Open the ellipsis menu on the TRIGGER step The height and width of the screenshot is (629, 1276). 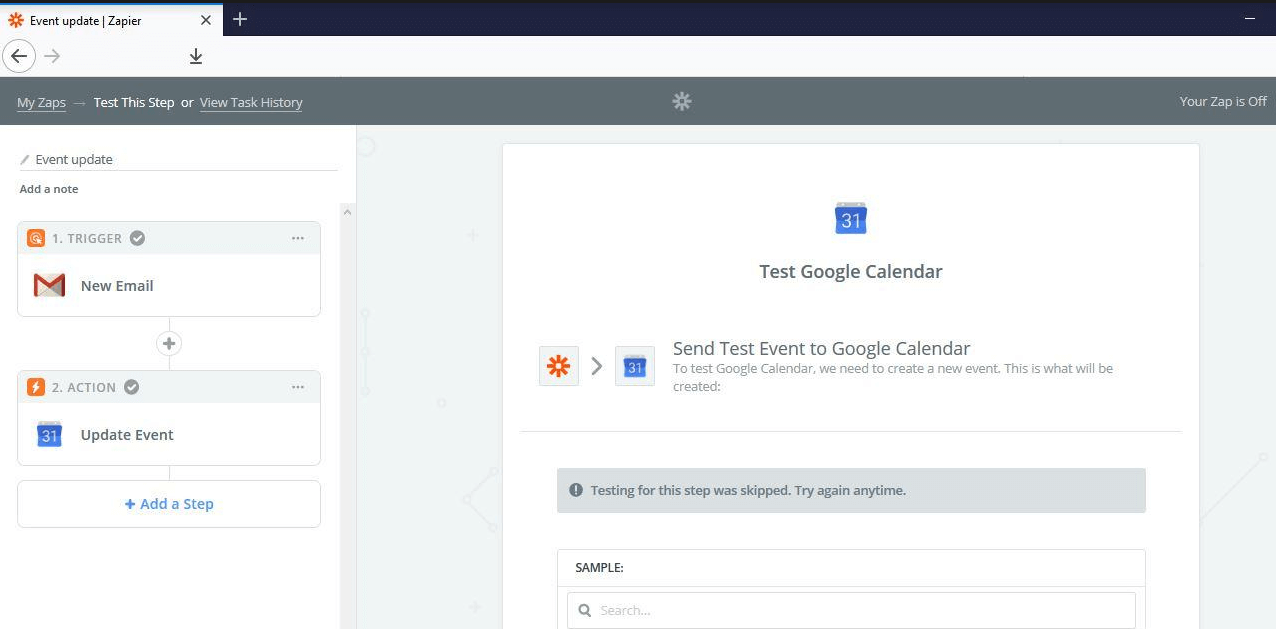pos(298,238)
